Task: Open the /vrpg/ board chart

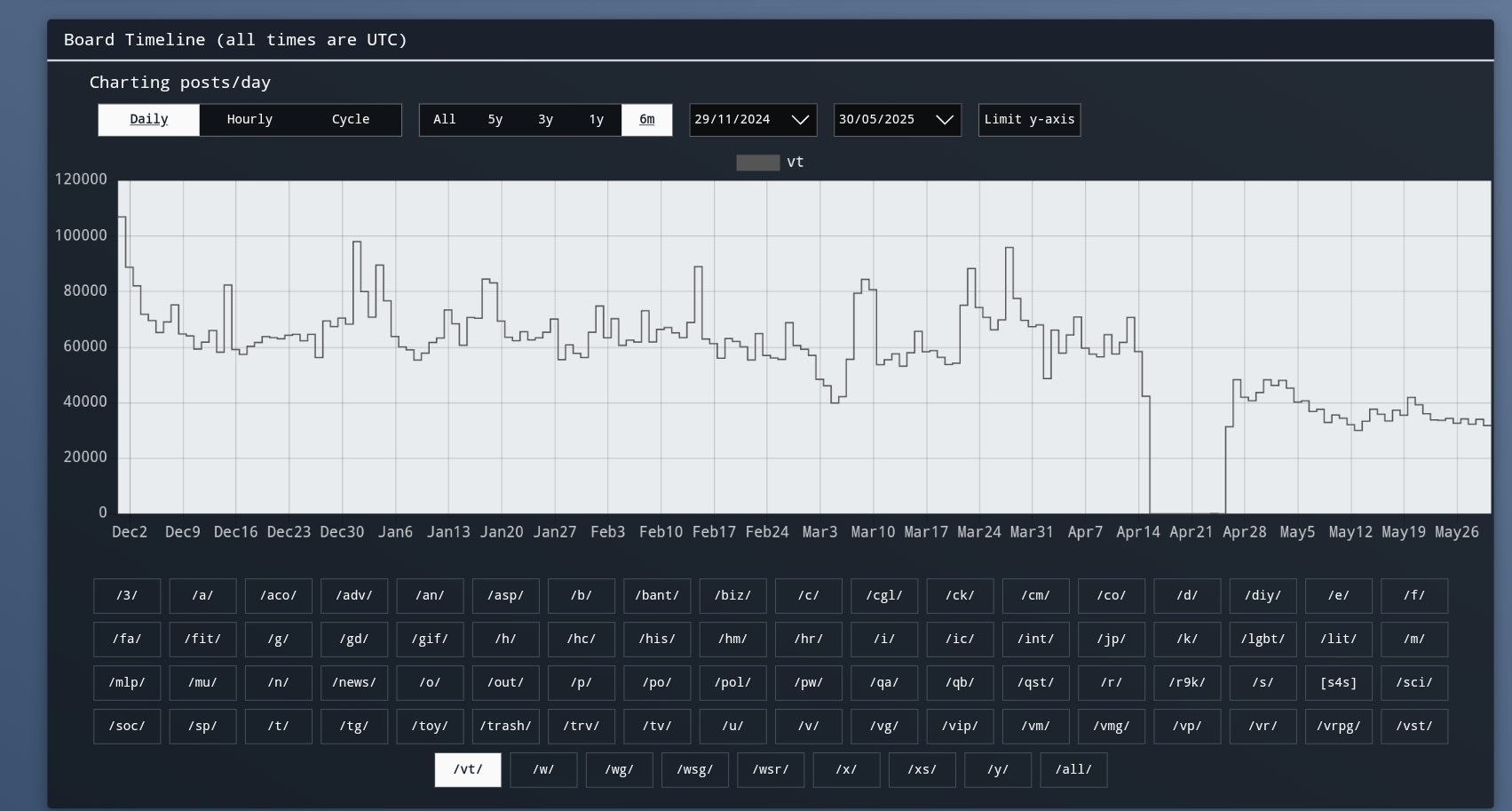Action: (x=1338, y=727)
